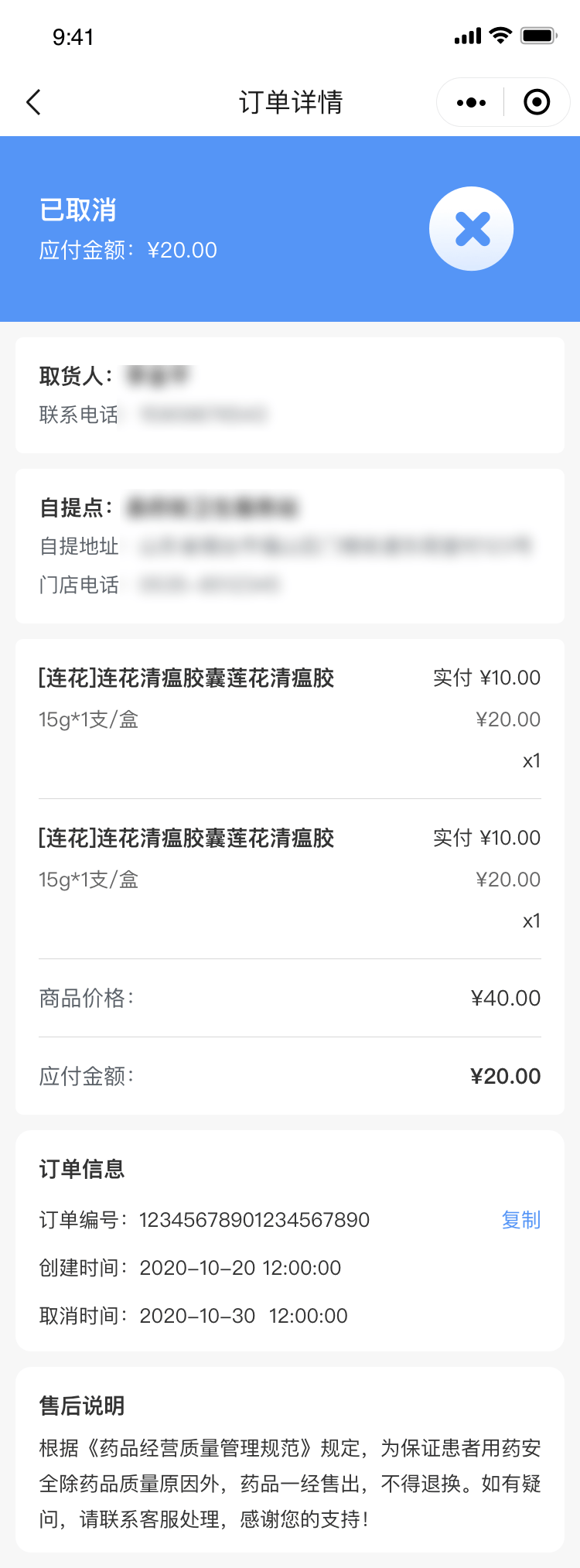Tap the cancelled order X icon
Image resolution: width=580 pixels, height=1568 pixels.
[472, 229]
